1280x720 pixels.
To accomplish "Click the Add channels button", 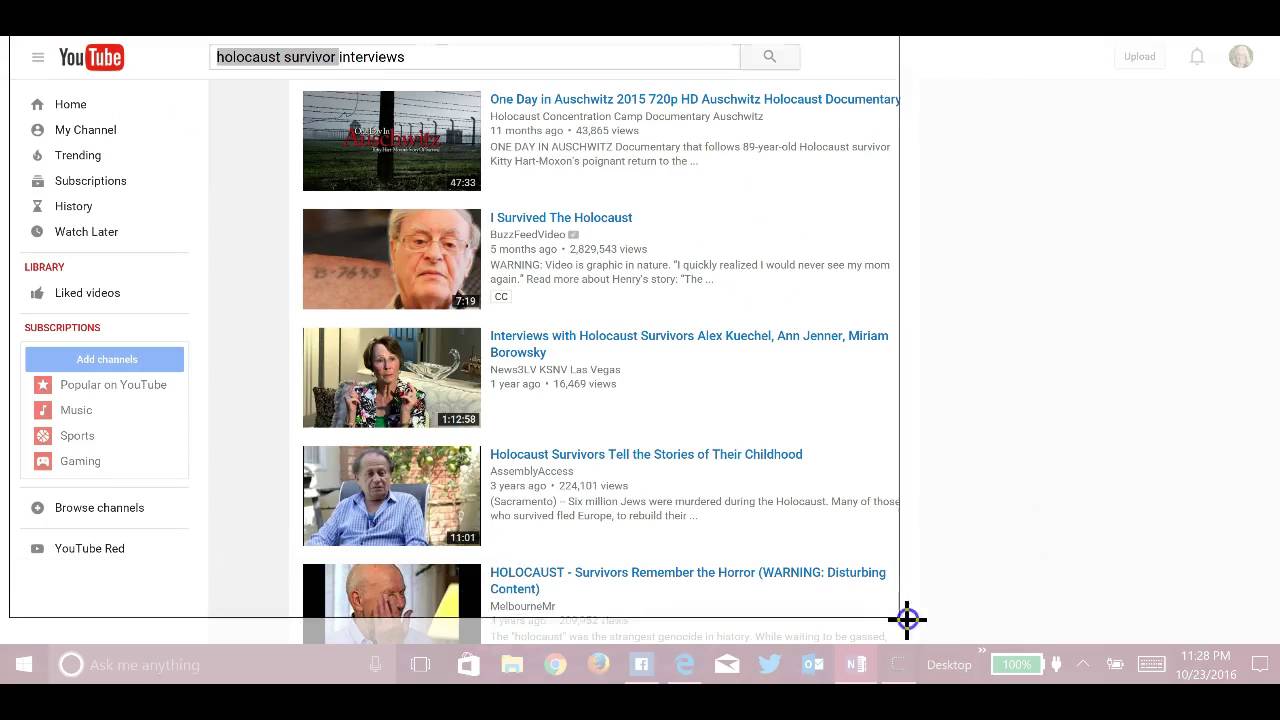I will [x=105, y=359].
